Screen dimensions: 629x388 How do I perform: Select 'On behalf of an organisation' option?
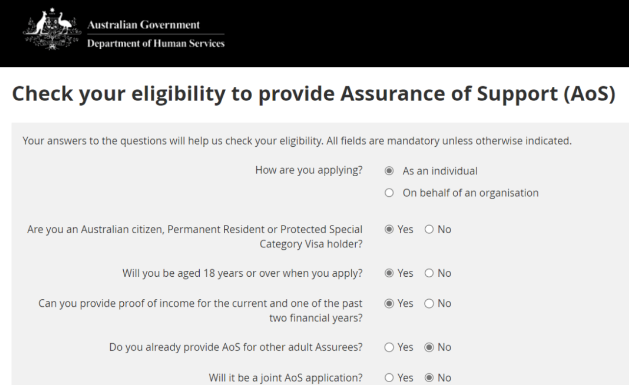[389, 193]
